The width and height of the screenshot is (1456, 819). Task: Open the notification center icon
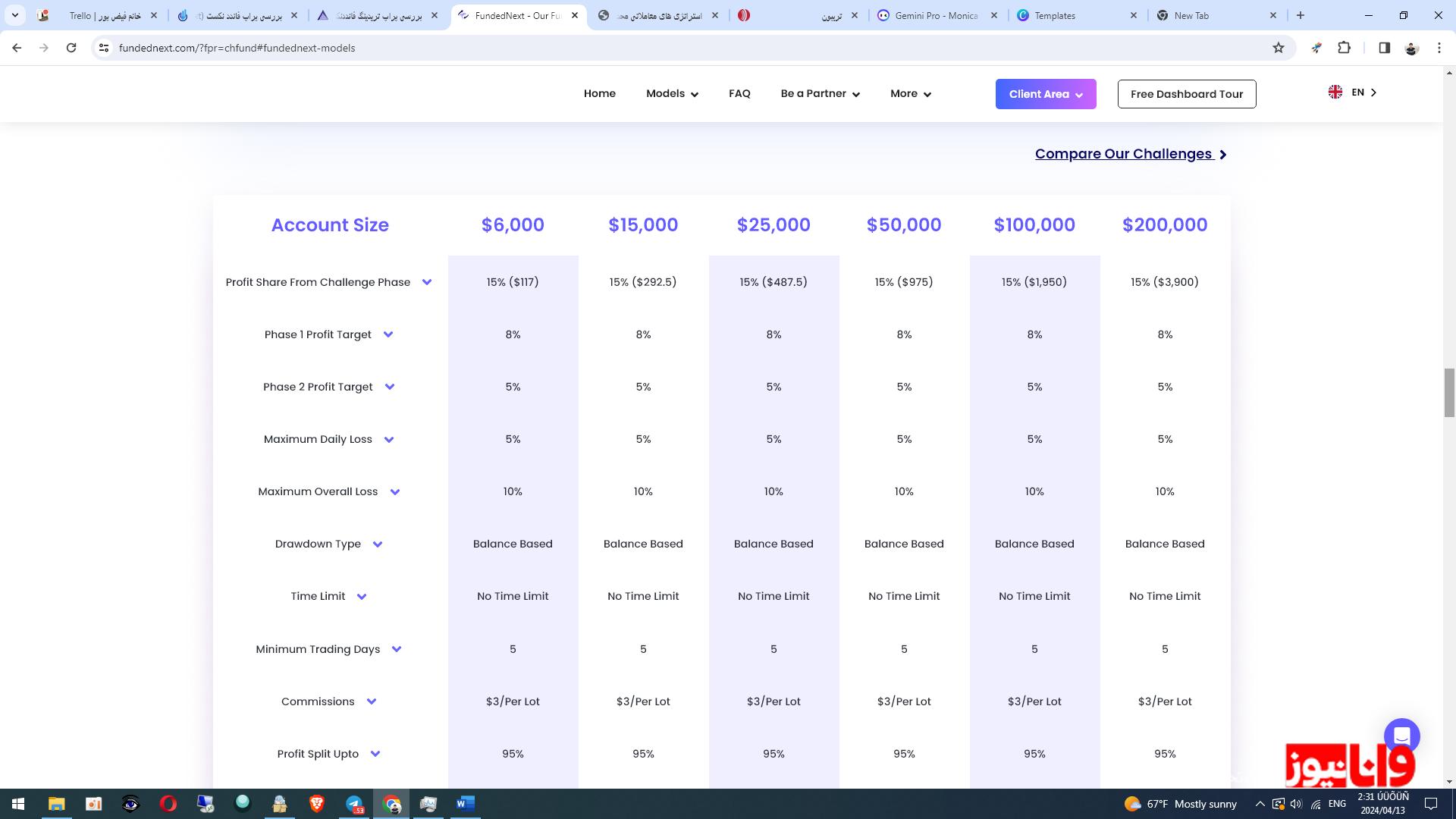point(1431,804)
